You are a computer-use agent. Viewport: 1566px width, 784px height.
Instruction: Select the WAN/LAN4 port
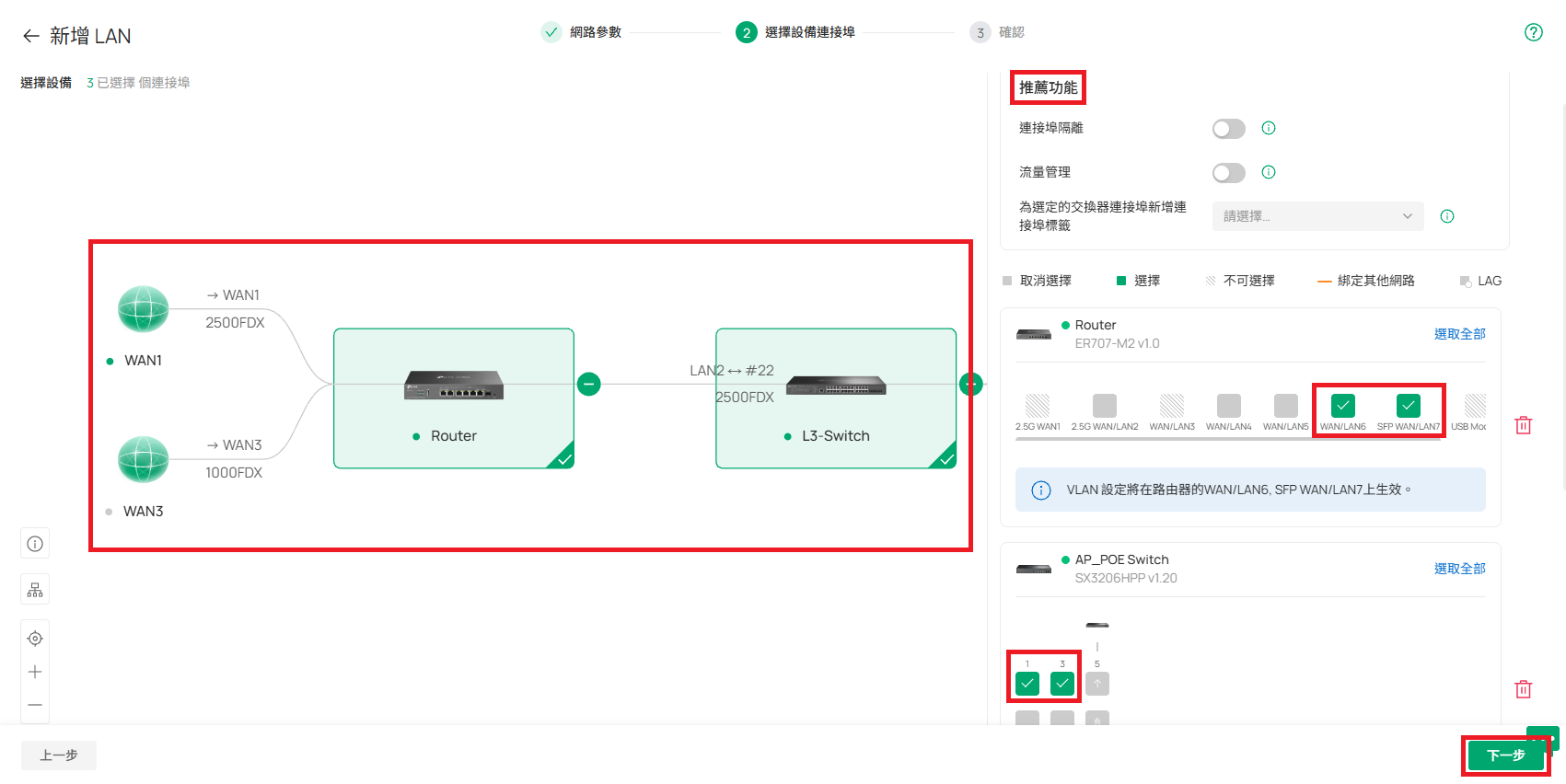click(x=1229, y=406)
